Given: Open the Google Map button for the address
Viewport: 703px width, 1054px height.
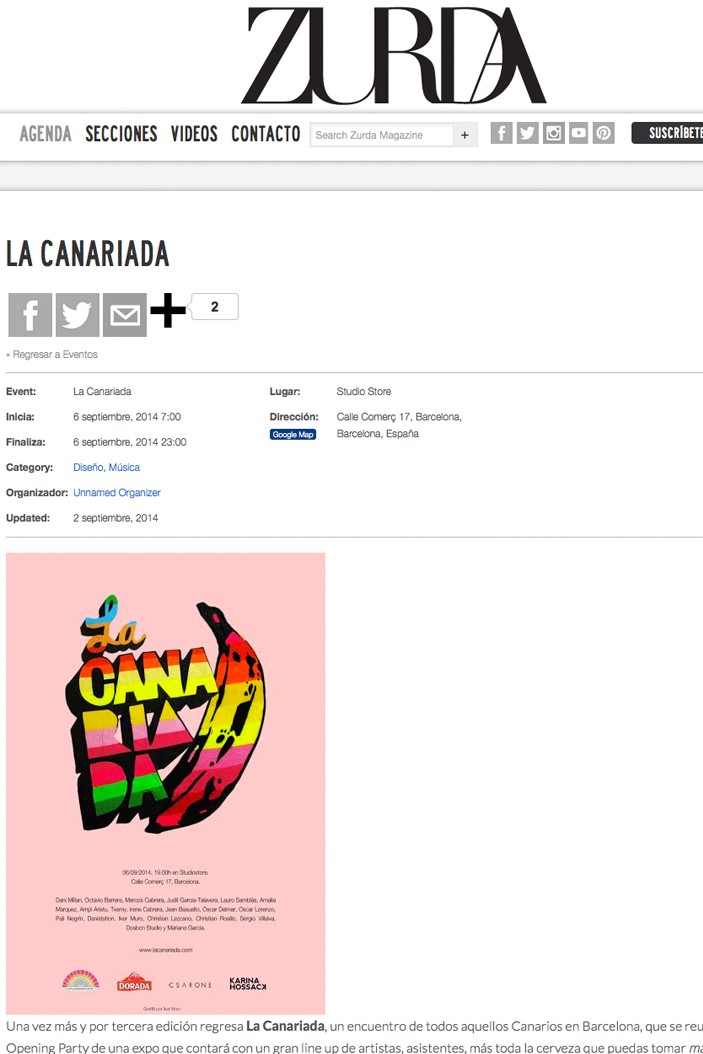Looking at the screenshot, I should 293,434.
